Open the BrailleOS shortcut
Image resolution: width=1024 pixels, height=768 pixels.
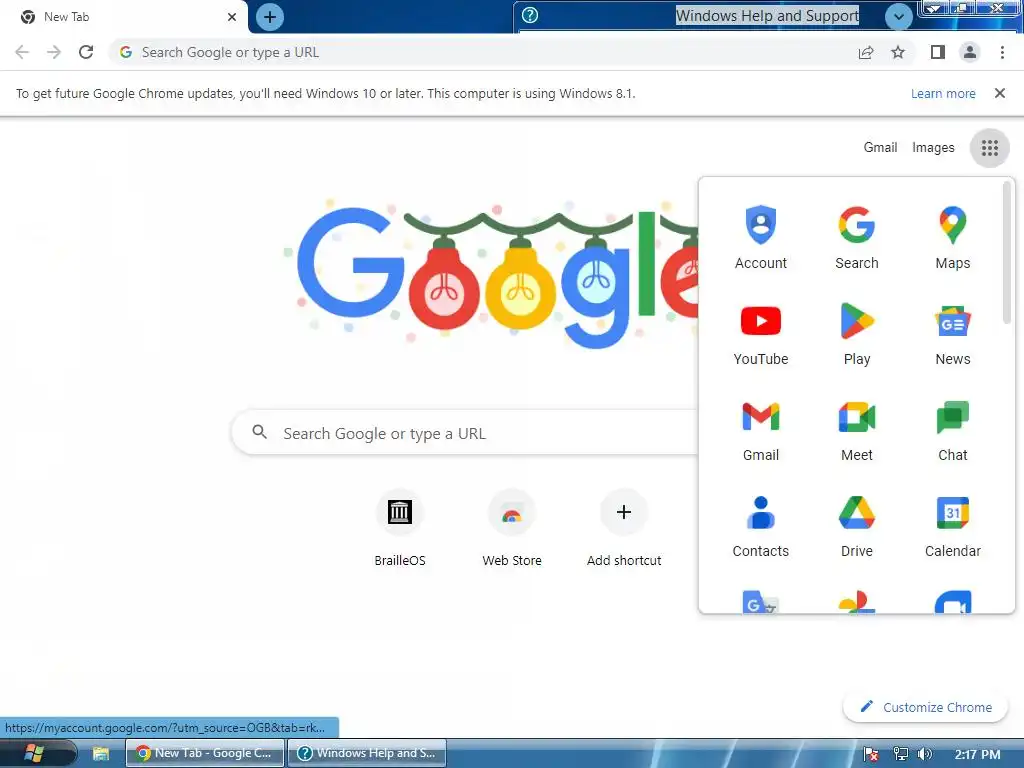click(400, 527)
